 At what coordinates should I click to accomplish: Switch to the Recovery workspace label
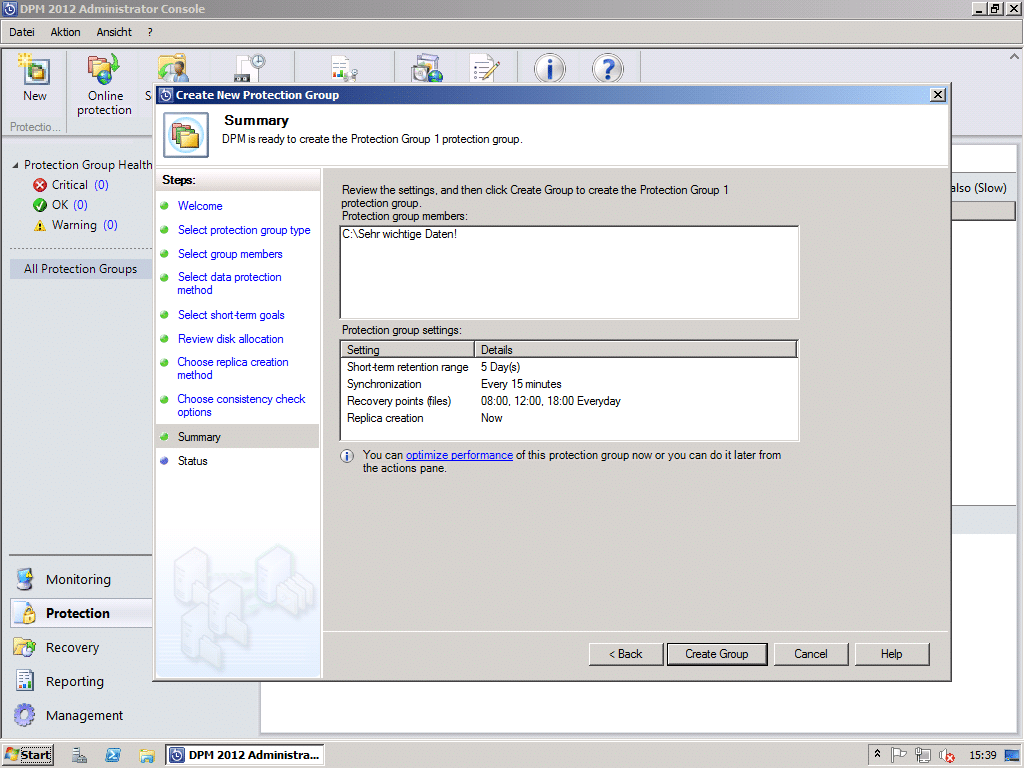coord(72,647)
